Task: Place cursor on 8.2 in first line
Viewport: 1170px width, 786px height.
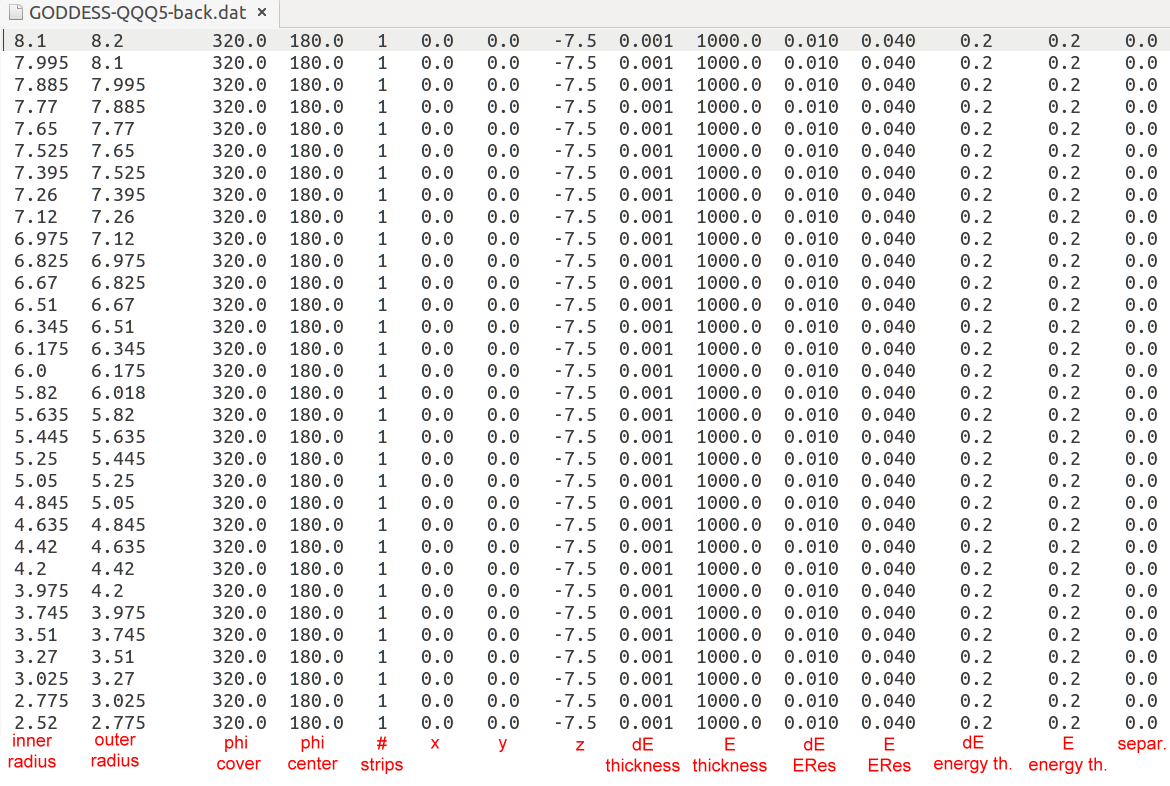Action: click(x=107, y=41)
